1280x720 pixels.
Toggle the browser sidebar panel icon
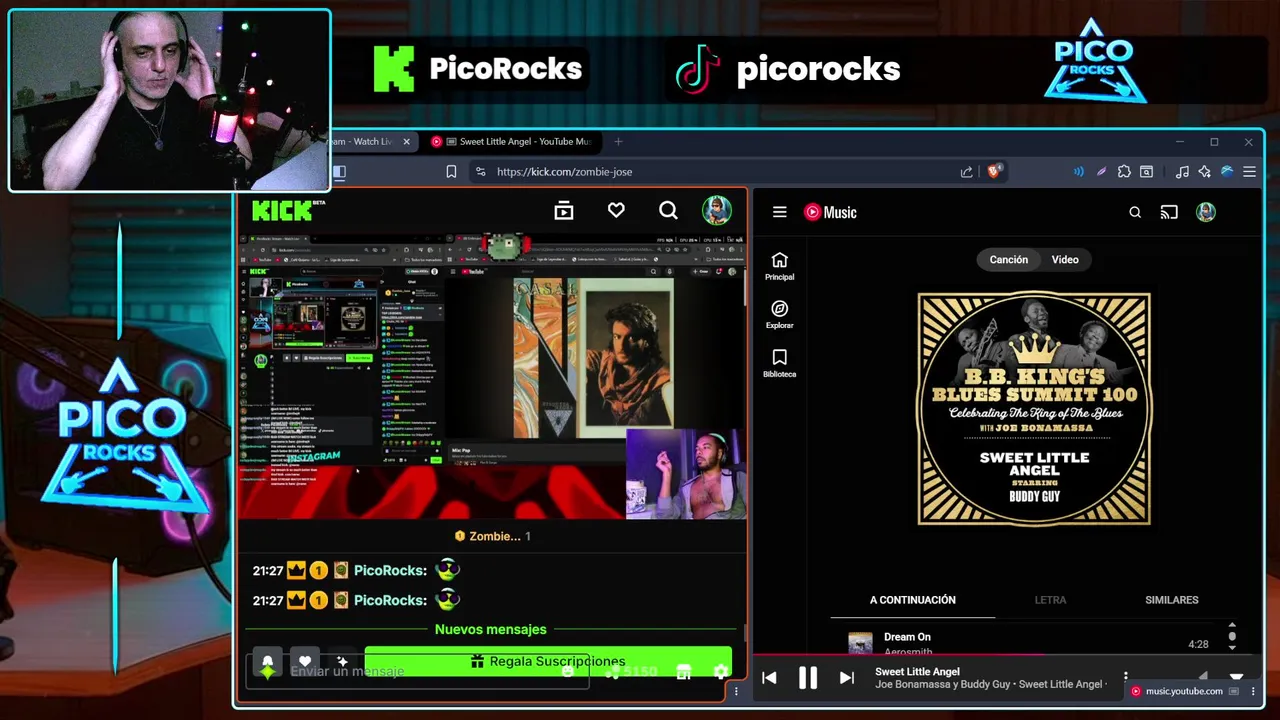pos(339,172)
